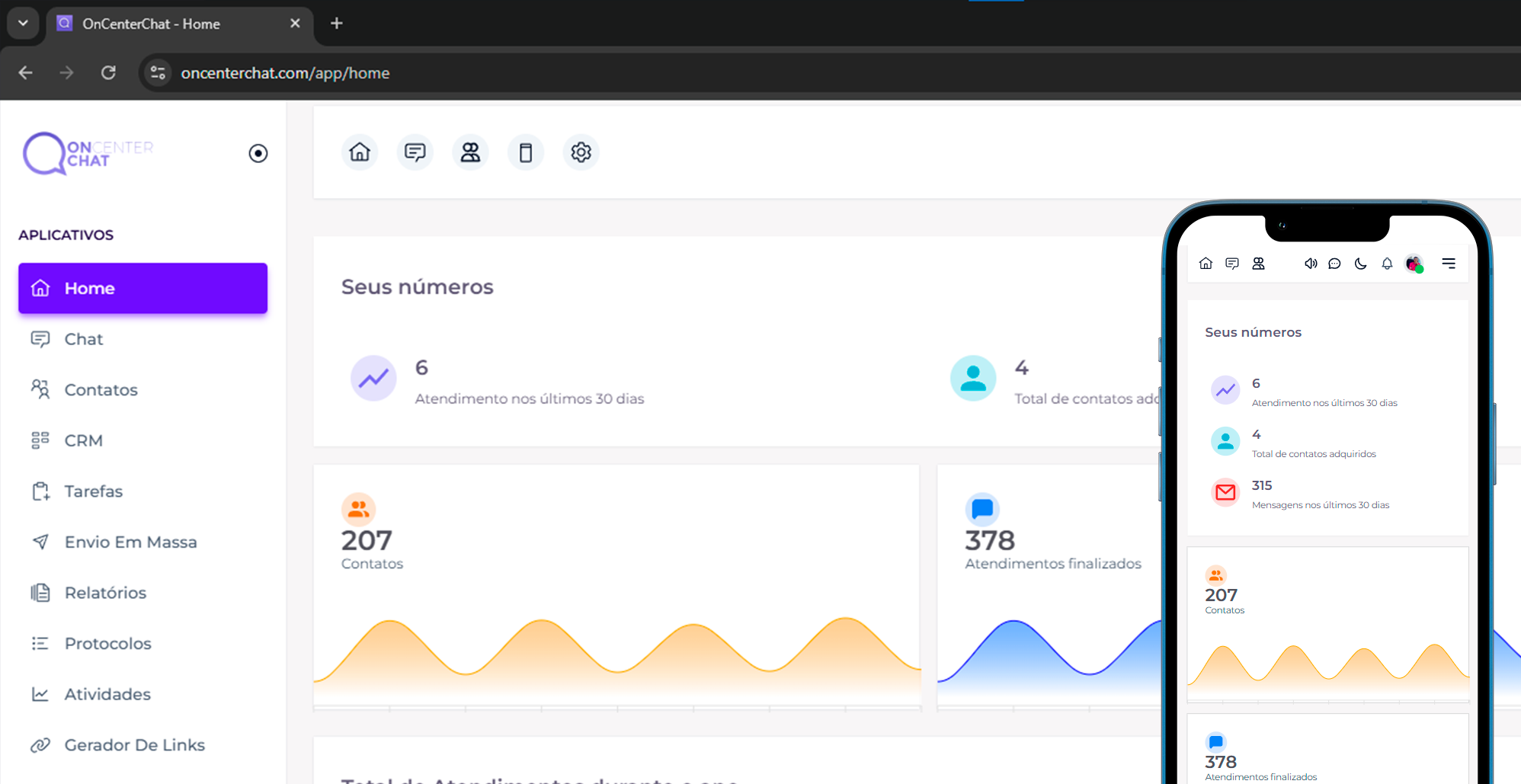Toggle sidebar pin radio button
This screenshot has height=784, width=1521.
(258, 153)
